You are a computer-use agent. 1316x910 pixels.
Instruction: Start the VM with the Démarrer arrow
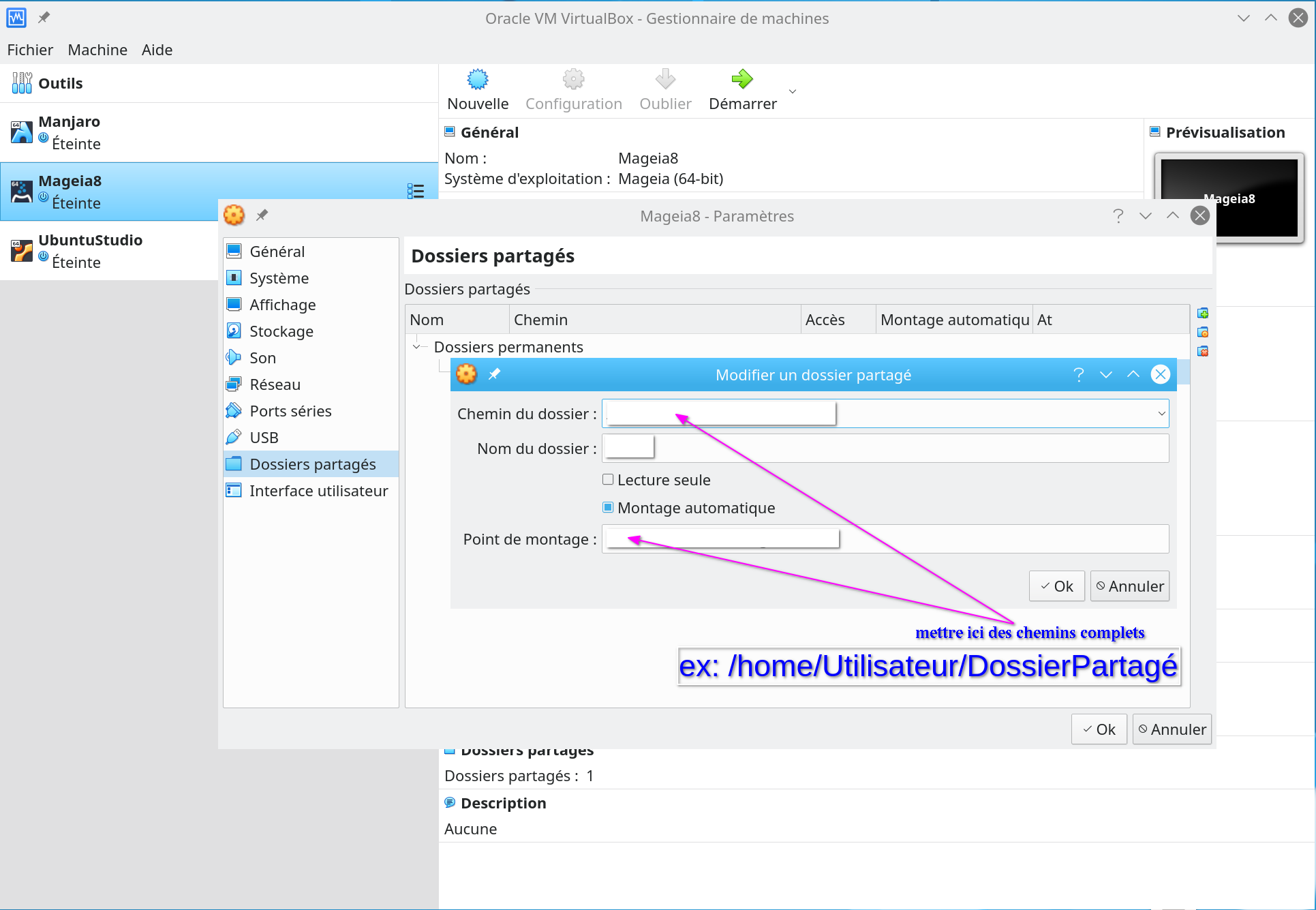pos(742,80)
